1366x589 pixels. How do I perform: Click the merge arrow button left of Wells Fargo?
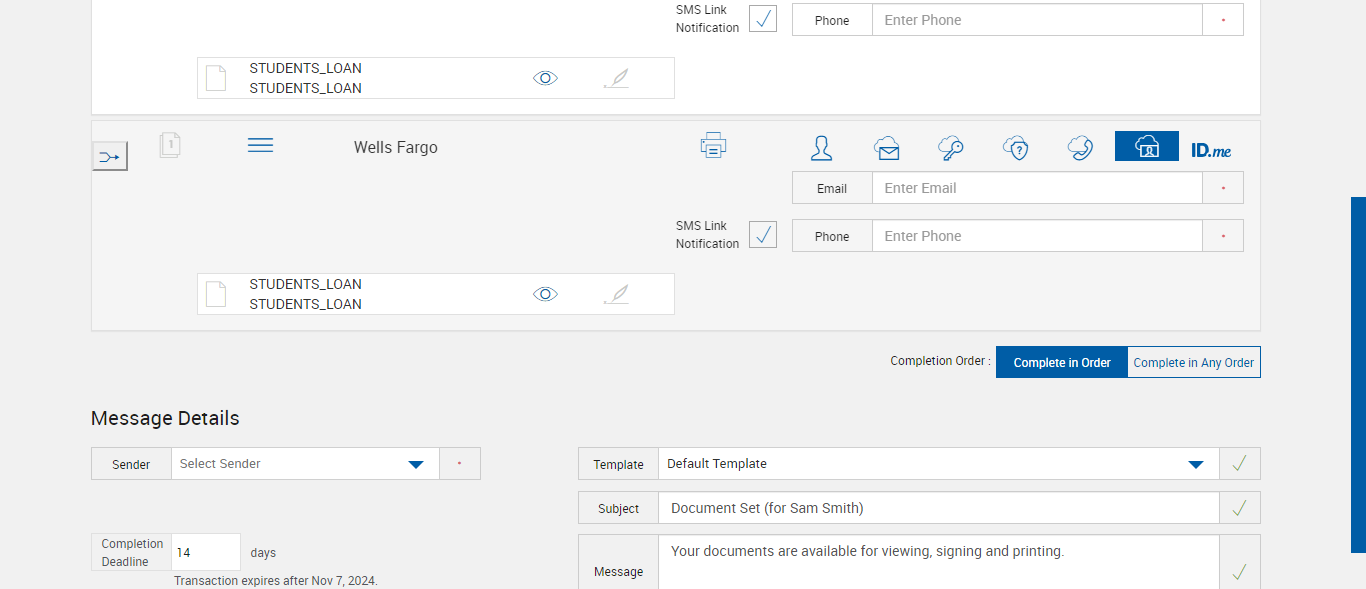tap(110, 156)
